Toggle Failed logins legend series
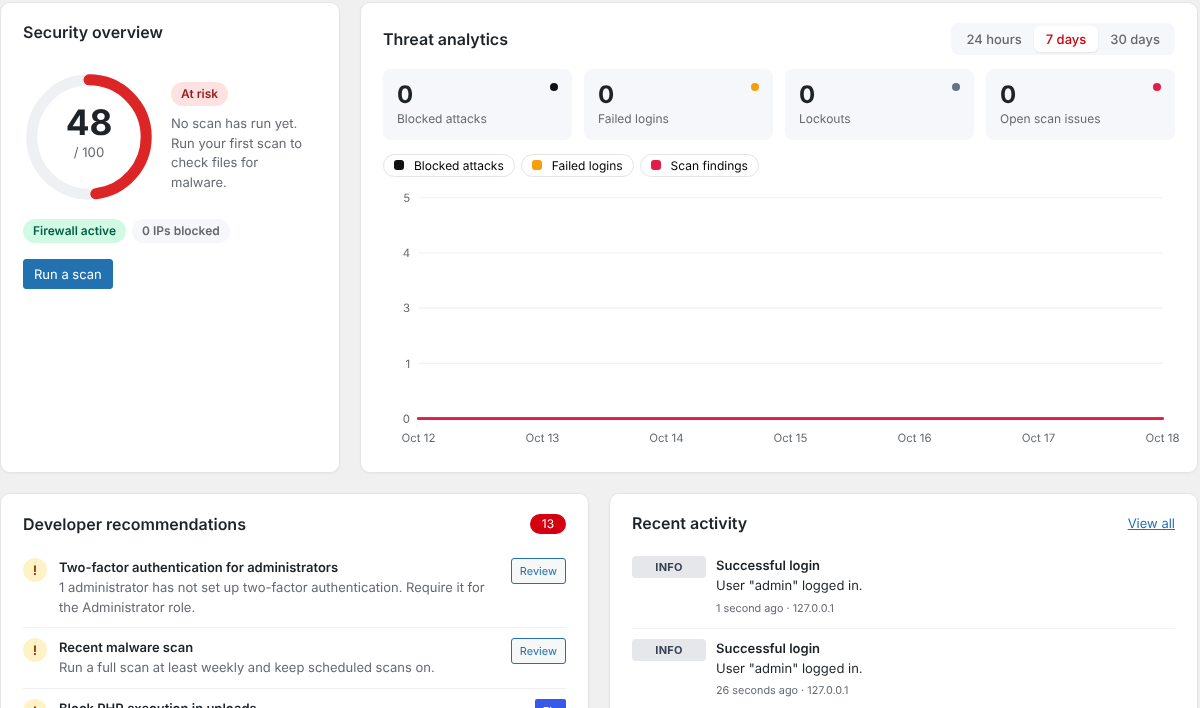1200x708 pixels. [577, 166]
